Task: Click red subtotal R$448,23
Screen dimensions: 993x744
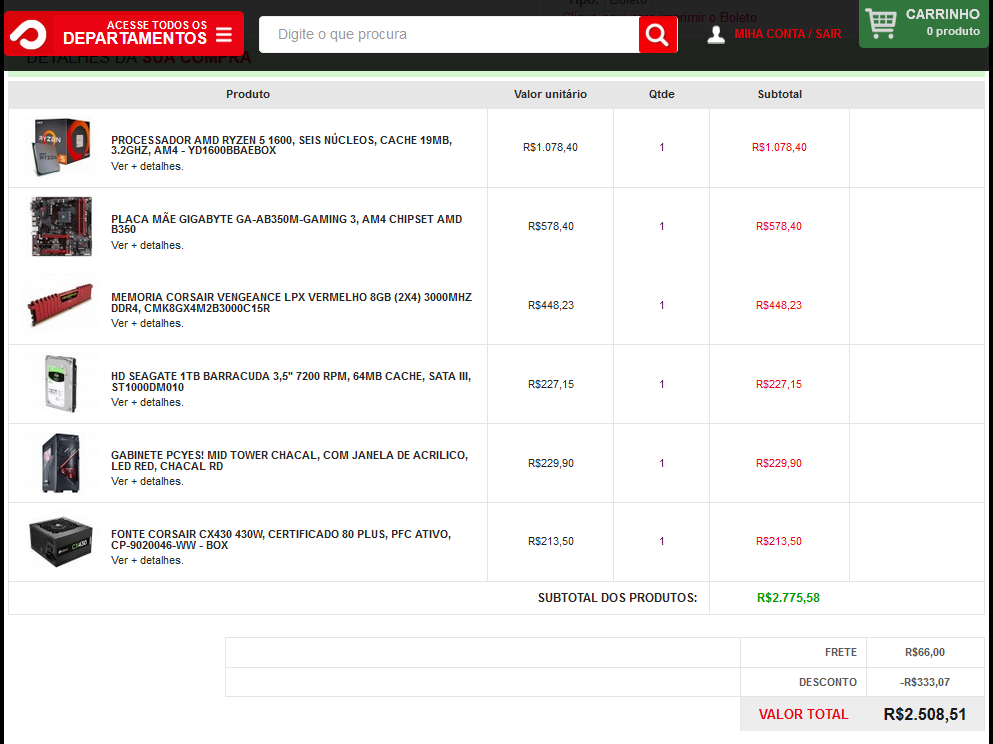Action: tap(779, 305)
